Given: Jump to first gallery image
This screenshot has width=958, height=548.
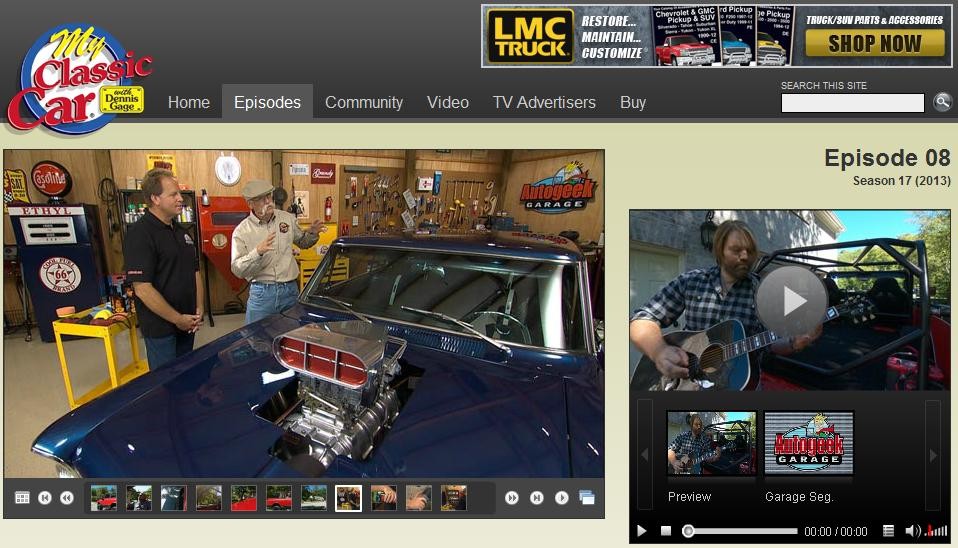Looking at the screenshot, I should click(x=45, y=498).
